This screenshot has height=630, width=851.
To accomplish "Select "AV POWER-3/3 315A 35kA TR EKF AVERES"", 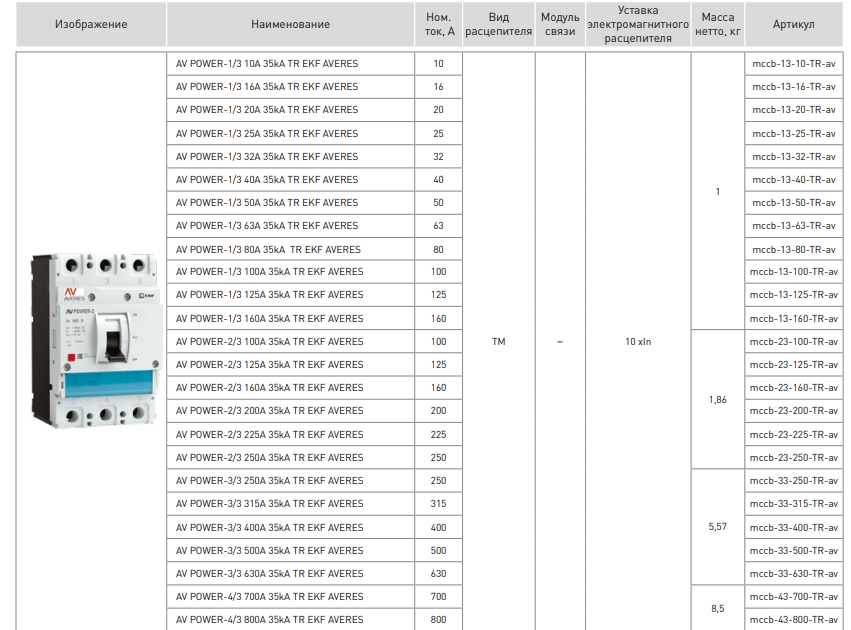I will pyautogui.click(x=270, y=504).
